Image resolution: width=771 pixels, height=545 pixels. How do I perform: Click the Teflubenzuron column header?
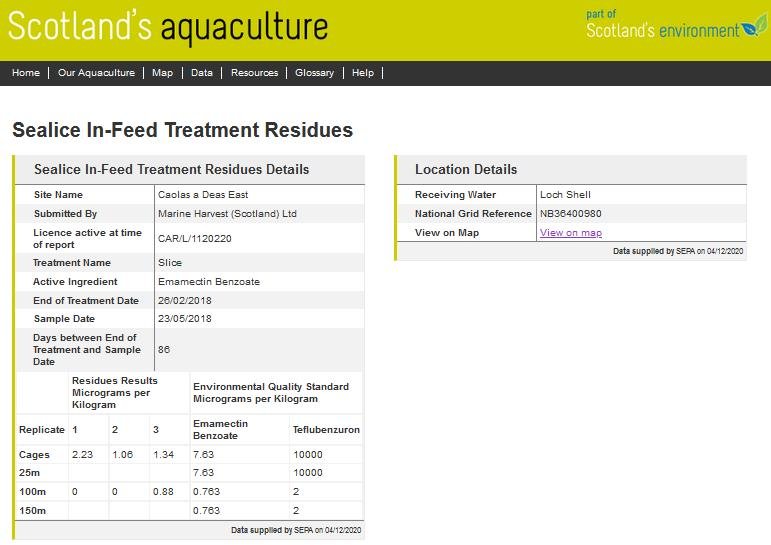tap(325, 430)
